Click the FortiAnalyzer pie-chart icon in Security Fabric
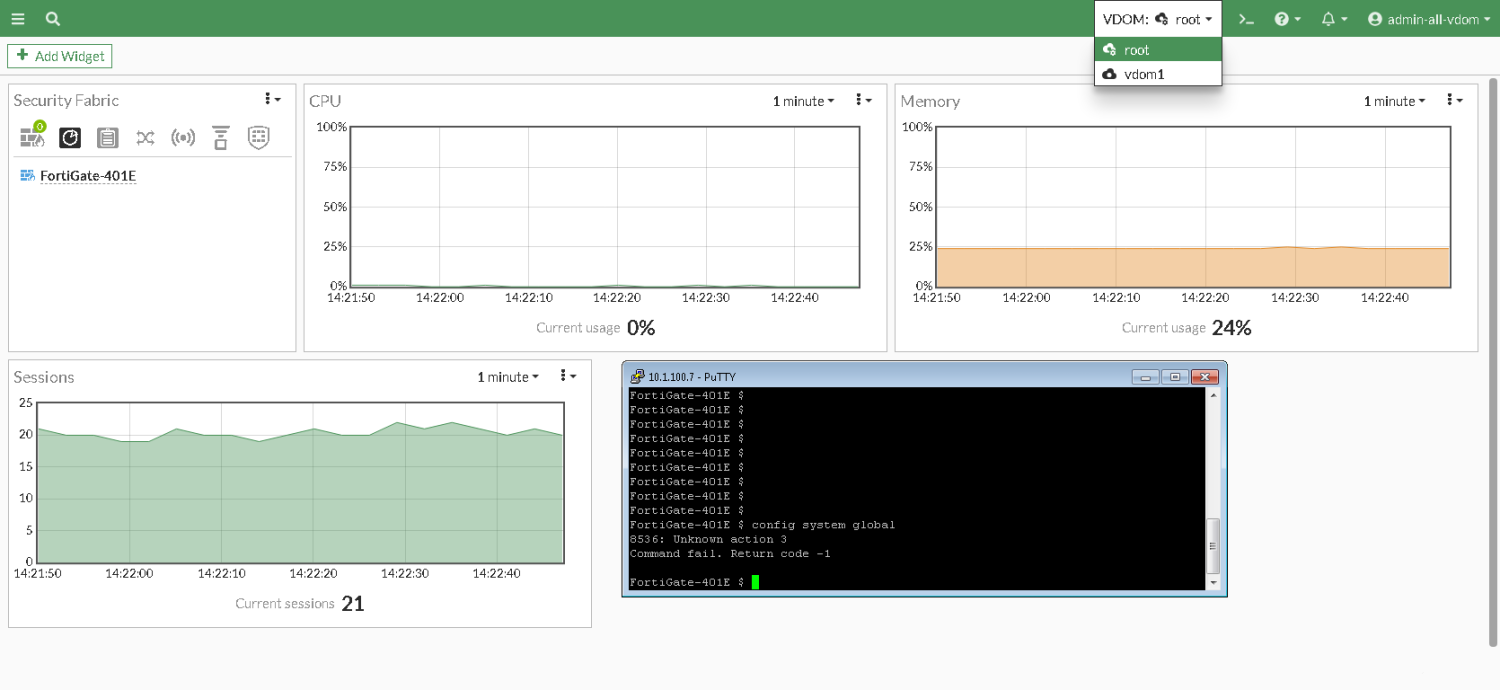This screenshot has height=690, width=1500. [69, 137]
